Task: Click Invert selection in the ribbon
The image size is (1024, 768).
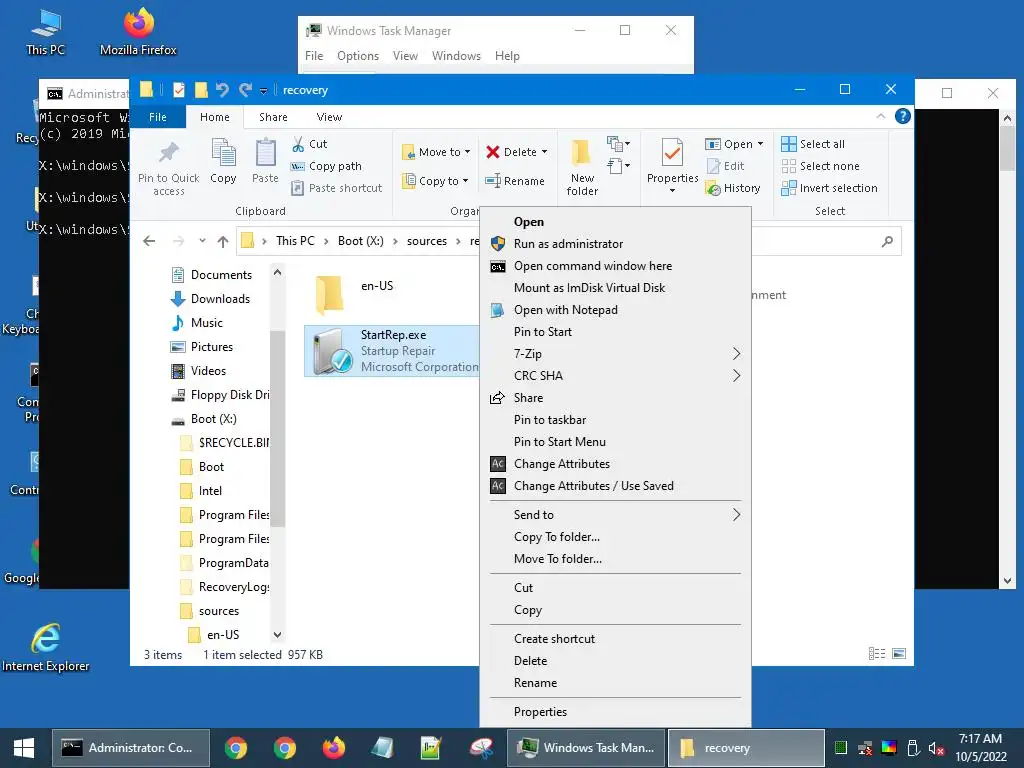Action: point(829,188)
